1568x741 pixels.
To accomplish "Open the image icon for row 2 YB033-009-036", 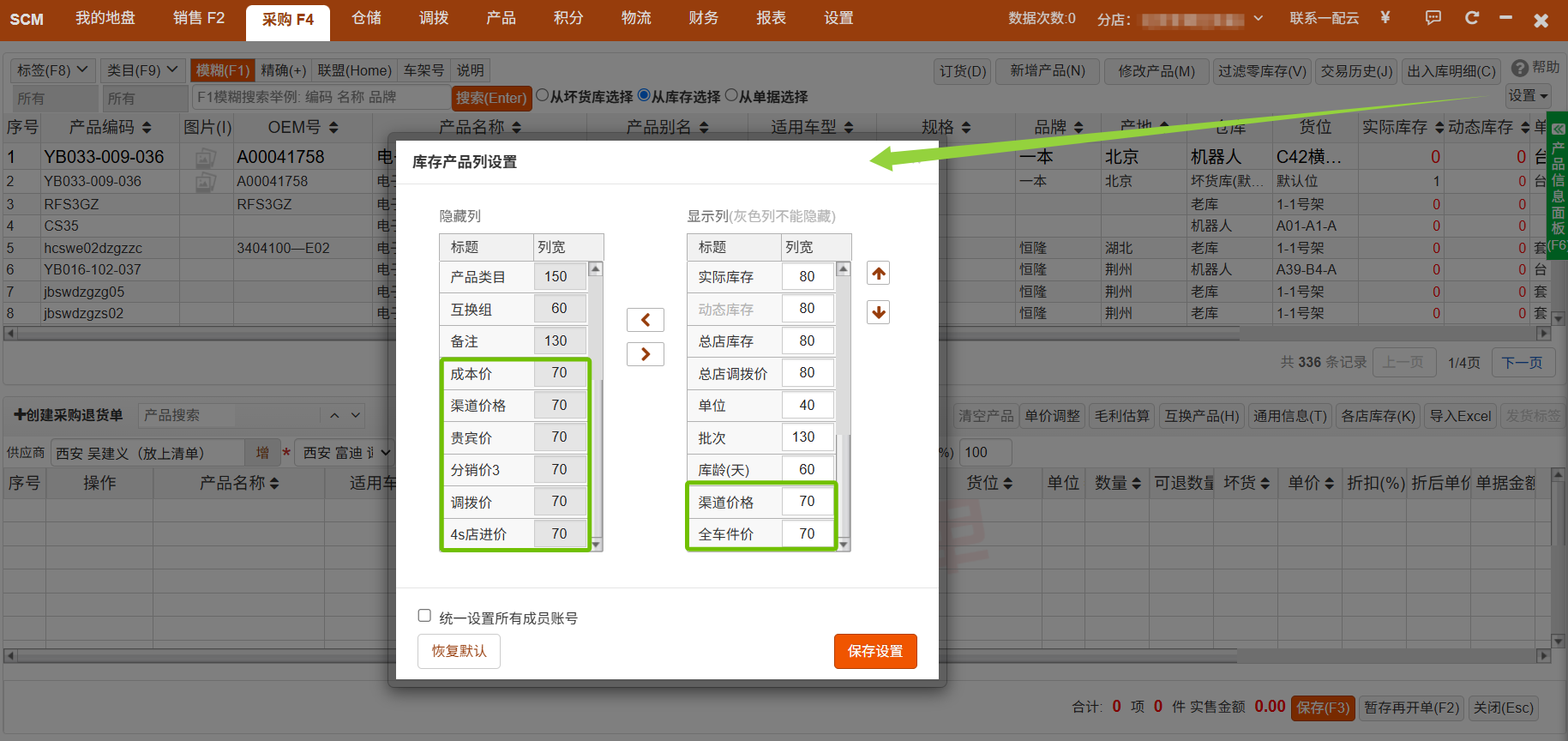I will point(206,181).
